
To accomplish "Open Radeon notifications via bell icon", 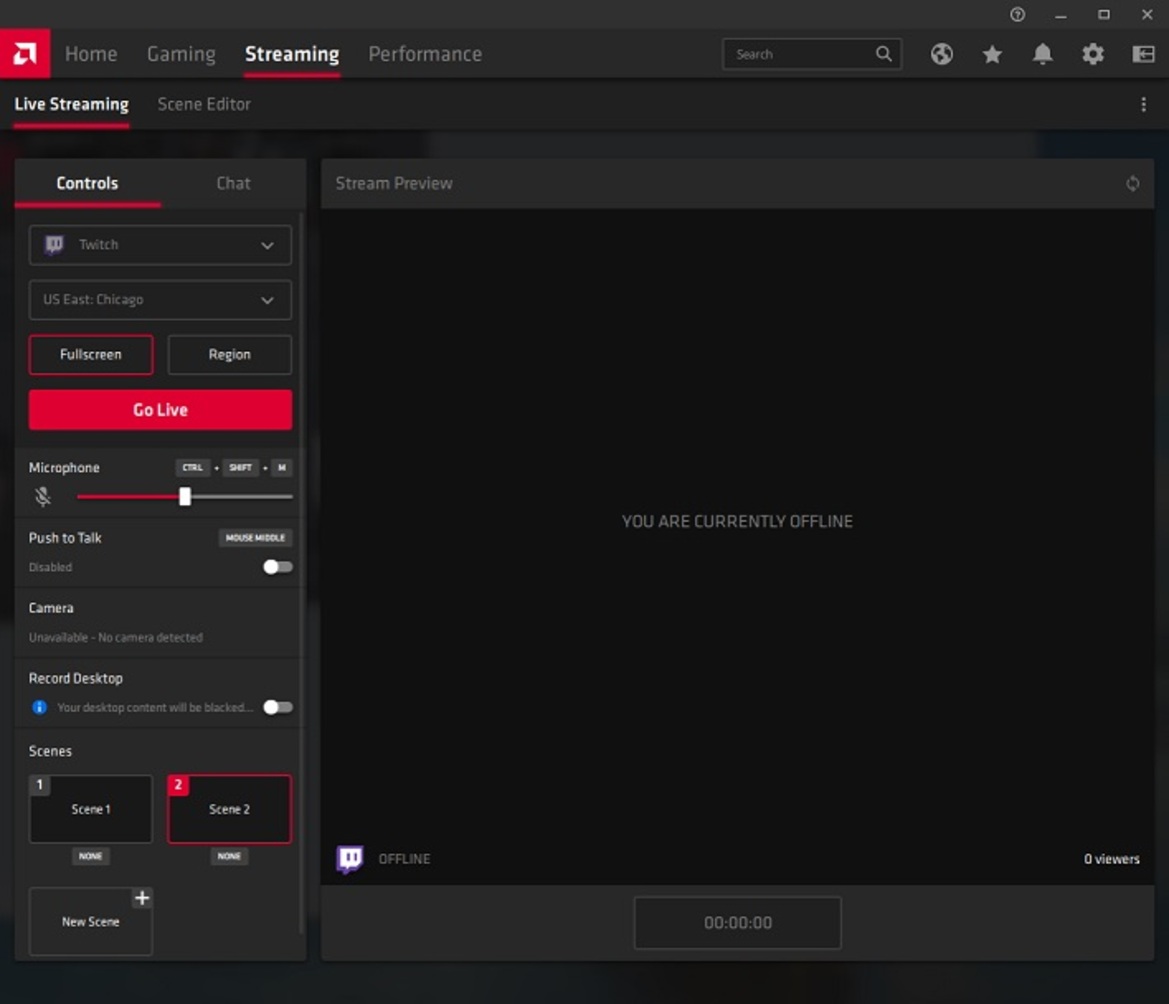I will (x=1041, y=54).
